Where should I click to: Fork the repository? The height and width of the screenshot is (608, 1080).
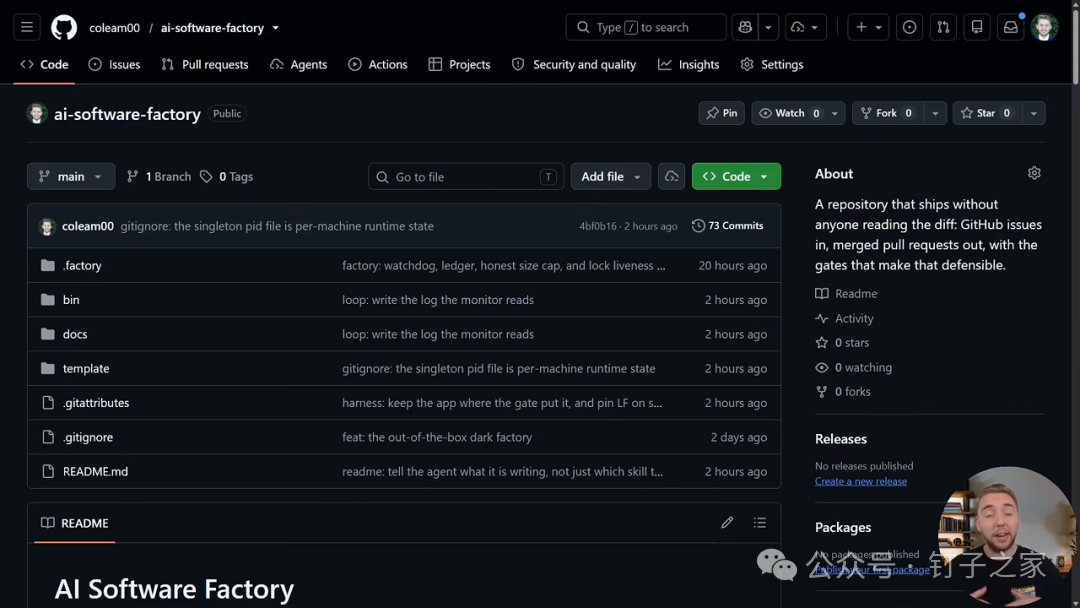click(x=889, y=113)
